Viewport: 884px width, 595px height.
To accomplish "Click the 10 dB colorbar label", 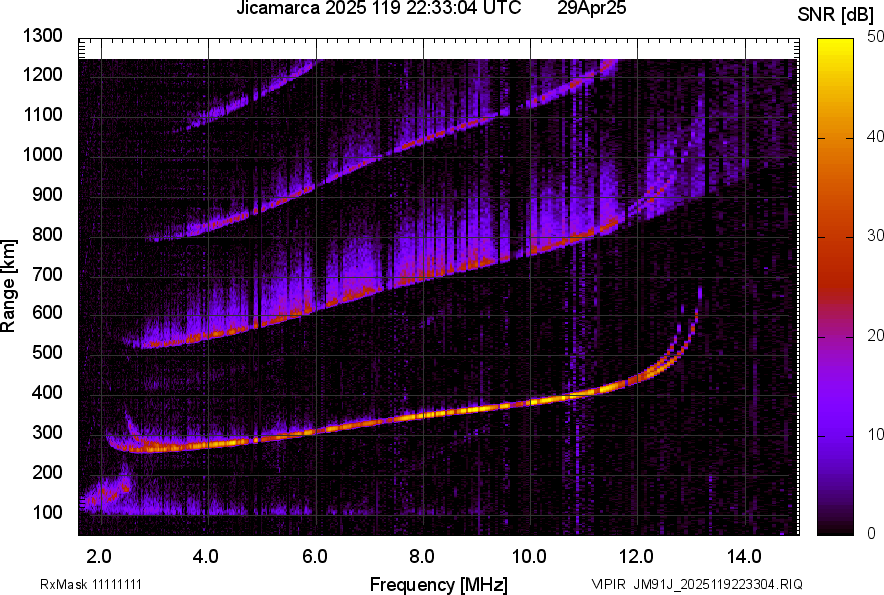I will click(876, 435).
